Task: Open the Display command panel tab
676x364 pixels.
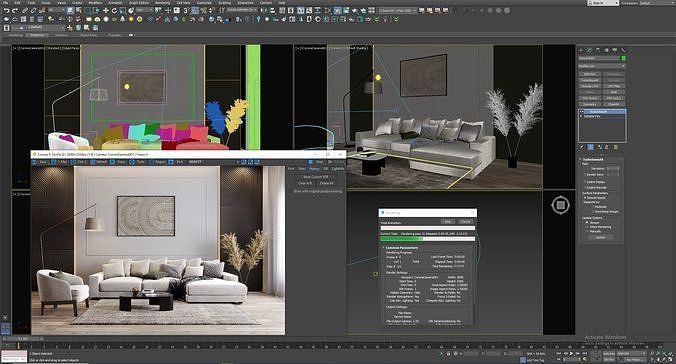Action: click(614, 50)
